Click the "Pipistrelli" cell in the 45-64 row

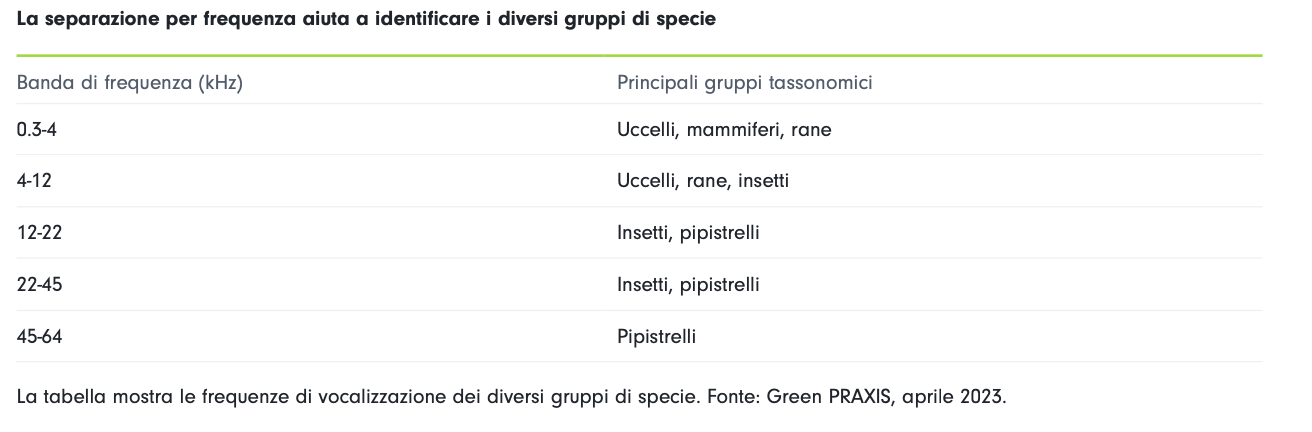click(656, 337)
